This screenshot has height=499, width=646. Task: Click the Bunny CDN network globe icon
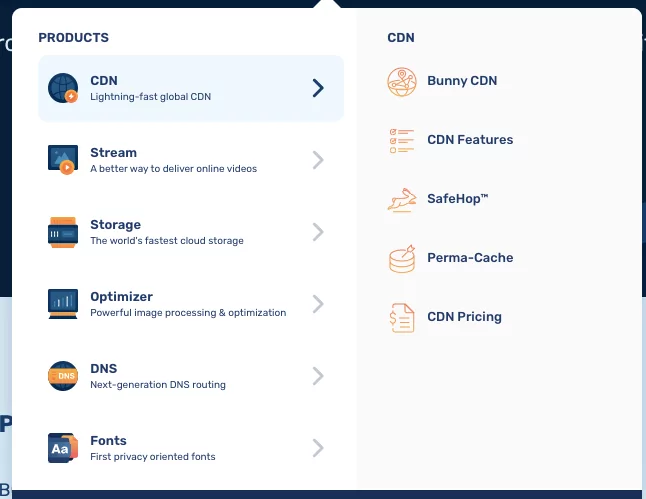click(x=402, y=82)
